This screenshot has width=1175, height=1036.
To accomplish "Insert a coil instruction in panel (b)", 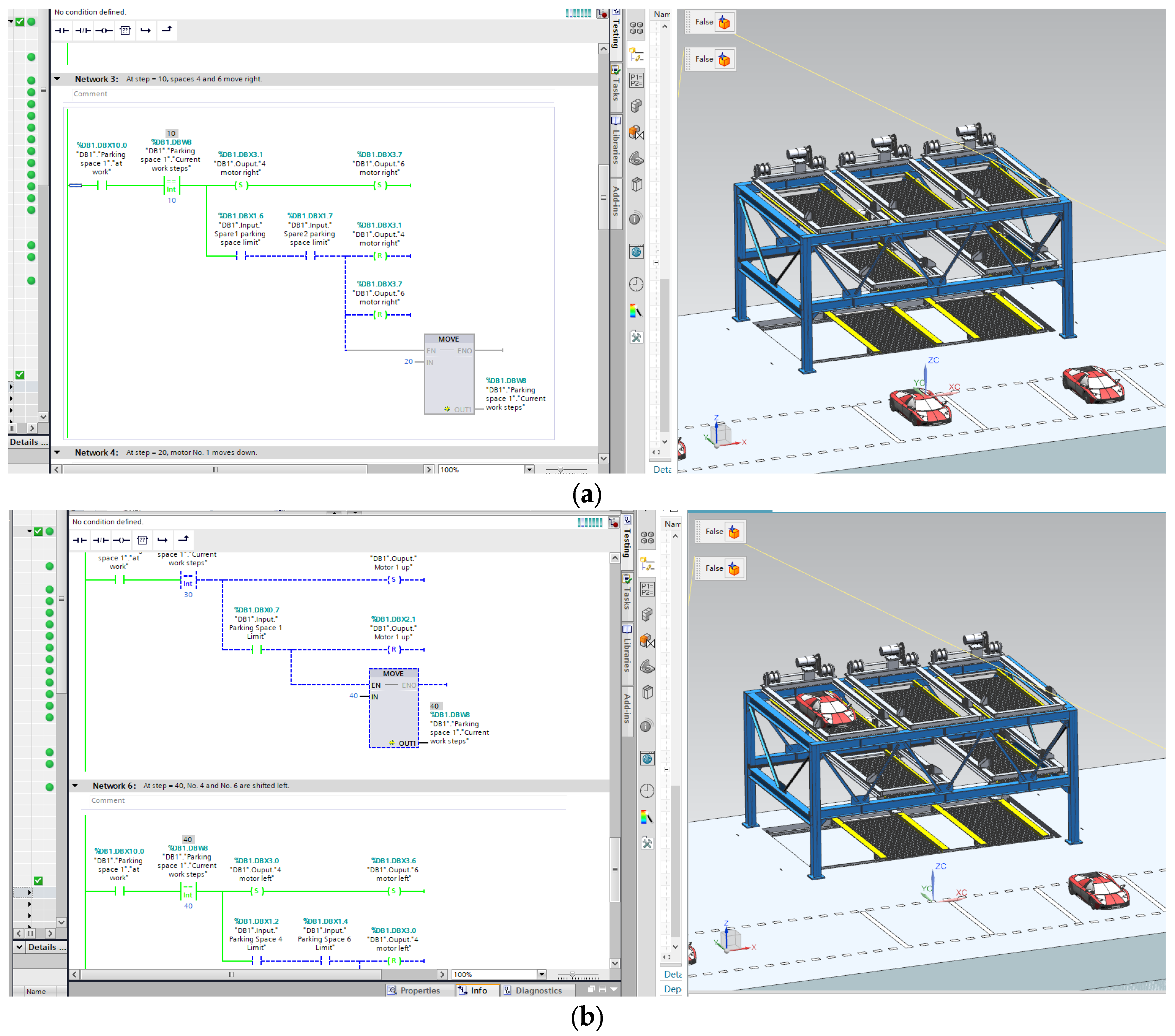I will 121,540.
